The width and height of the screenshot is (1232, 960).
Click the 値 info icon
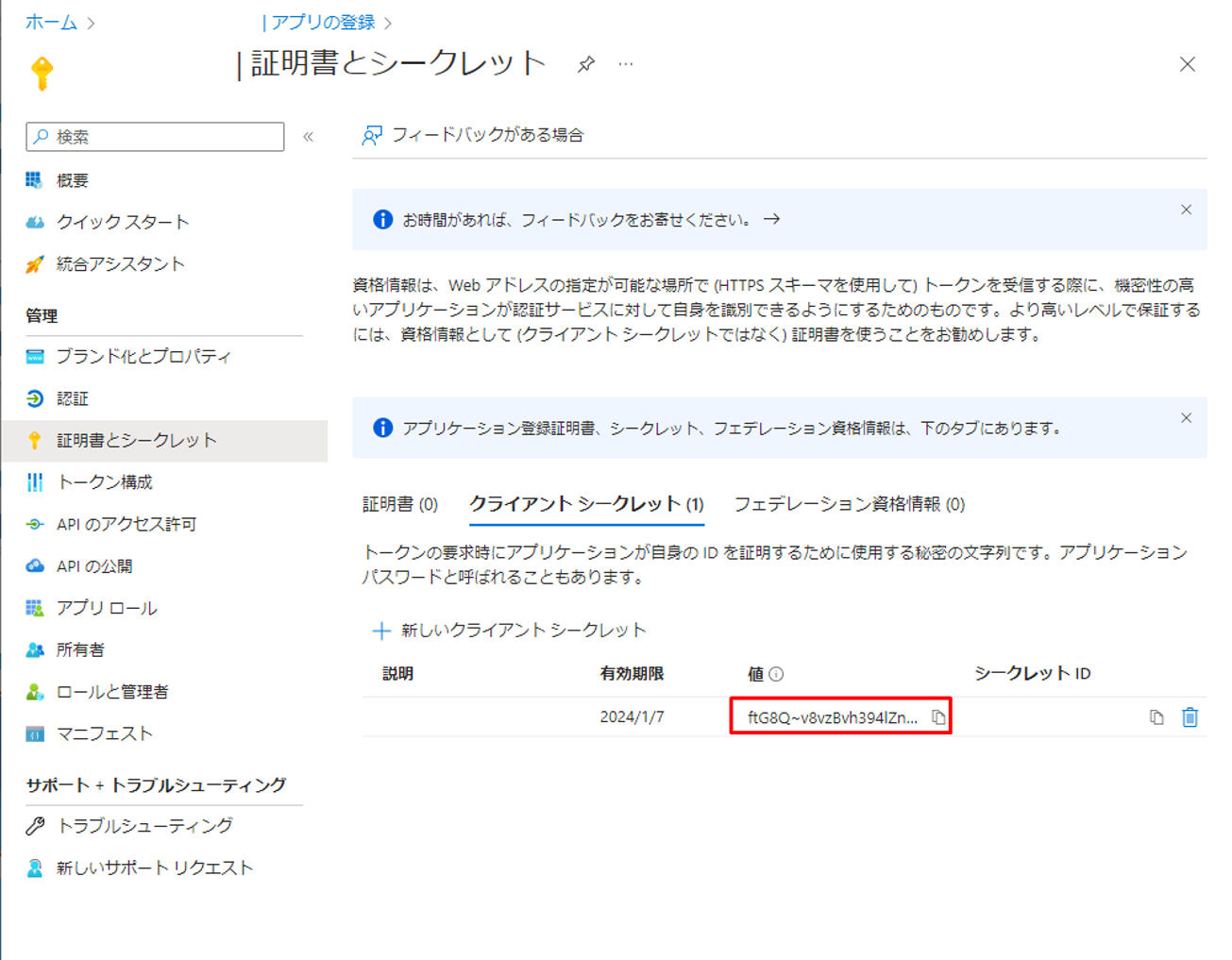point(776,674)
